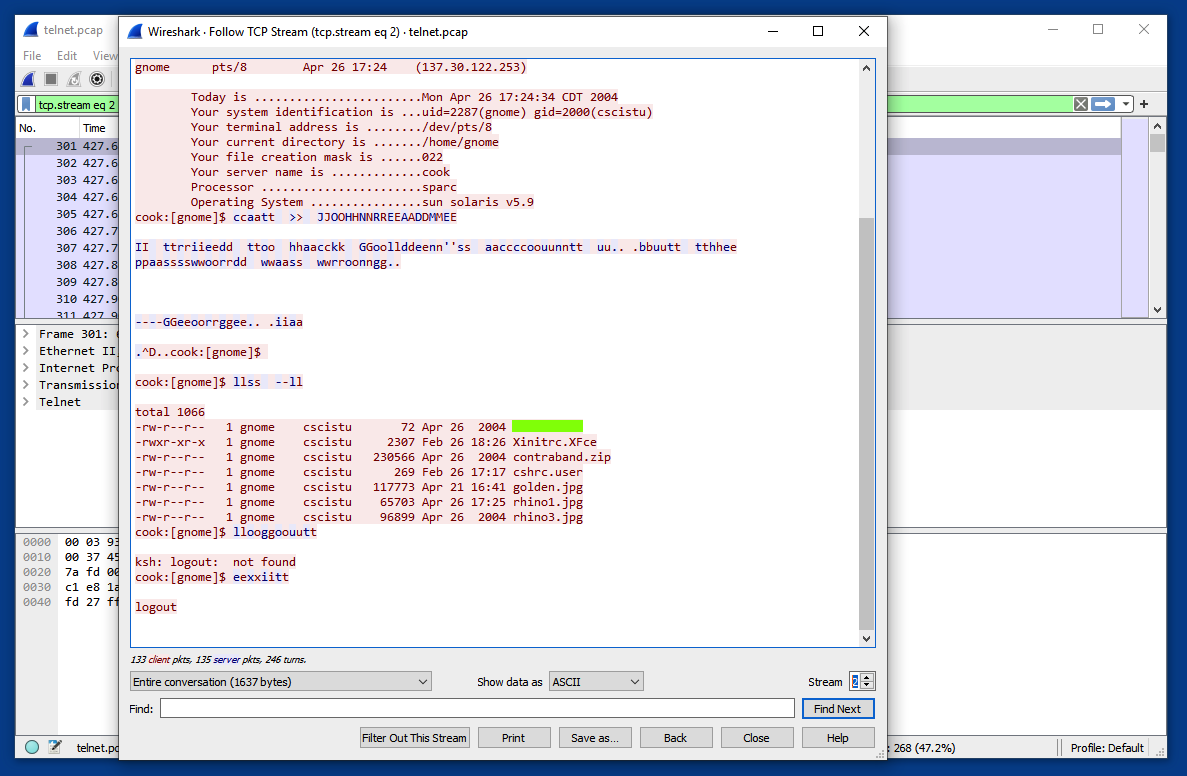Click the shark fin start capture icon
This screenshot has width=1187, height=776.
[x=29, y=79]
